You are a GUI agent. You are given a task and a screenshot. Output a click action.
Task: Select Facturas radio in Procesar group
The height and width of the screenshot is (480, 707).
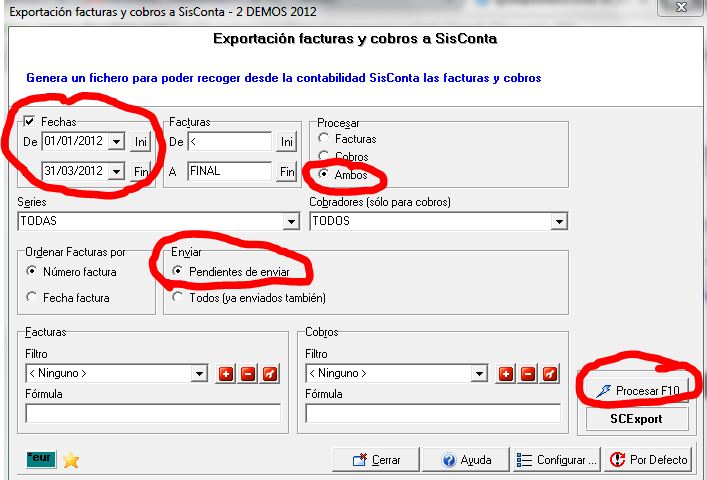point(323,138)
